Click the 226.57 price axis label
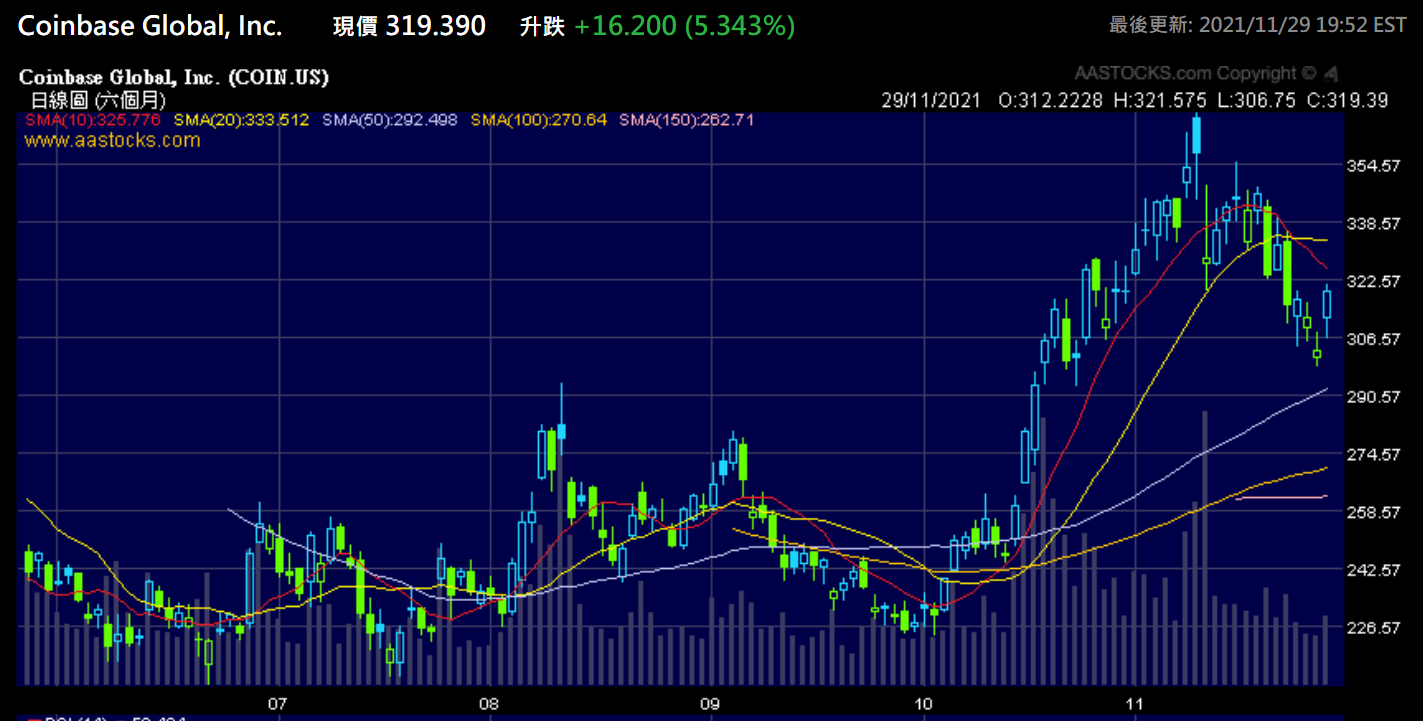The width and height of the screenshot is (1423, 721). tap(1372, 628)
